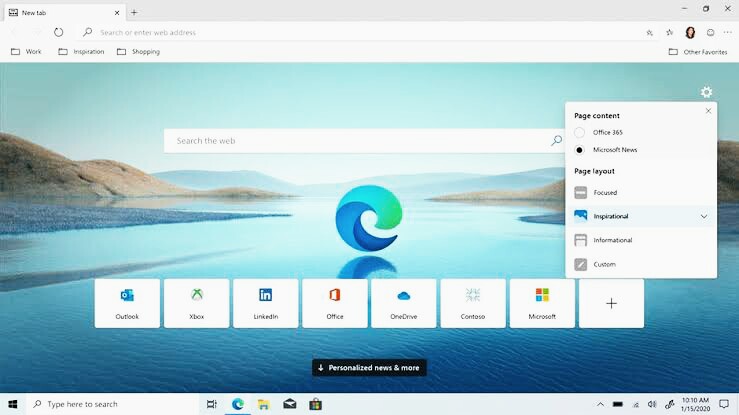The height and width of the screenshot is (415, 739).
Task: Select the New tab browser tab
Action: [65, 13]
